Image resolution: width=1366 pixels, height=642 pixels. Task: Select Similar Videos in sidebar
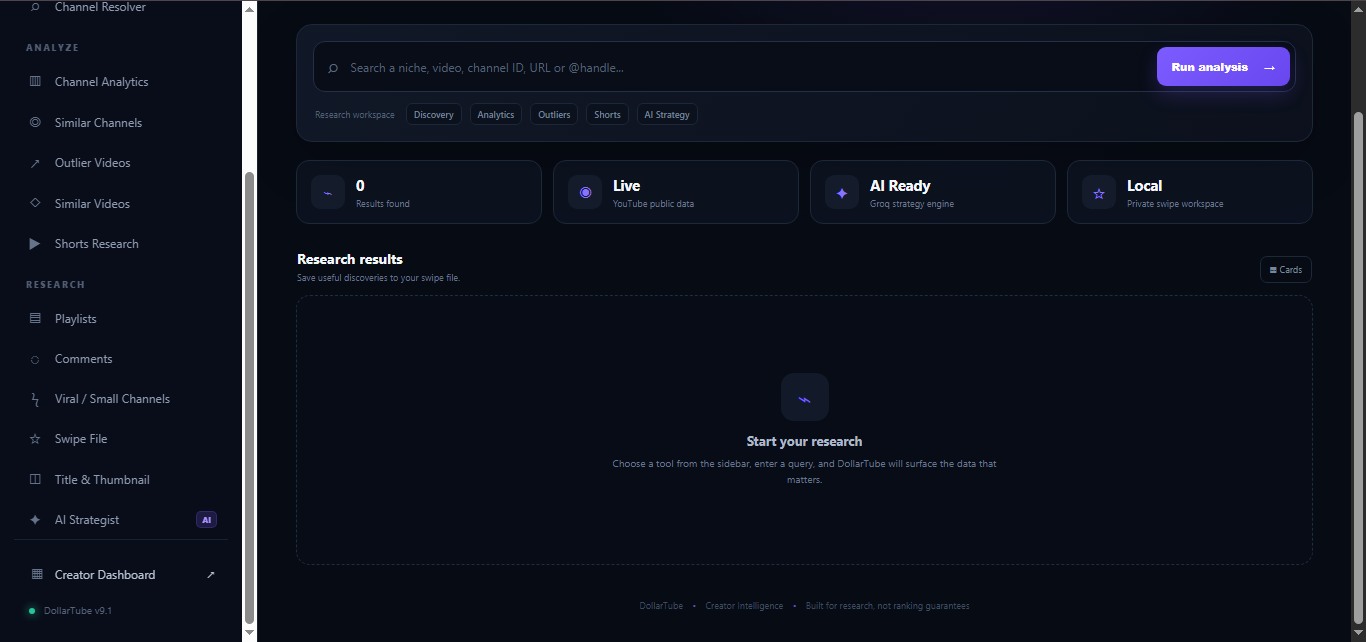[121, 203]
